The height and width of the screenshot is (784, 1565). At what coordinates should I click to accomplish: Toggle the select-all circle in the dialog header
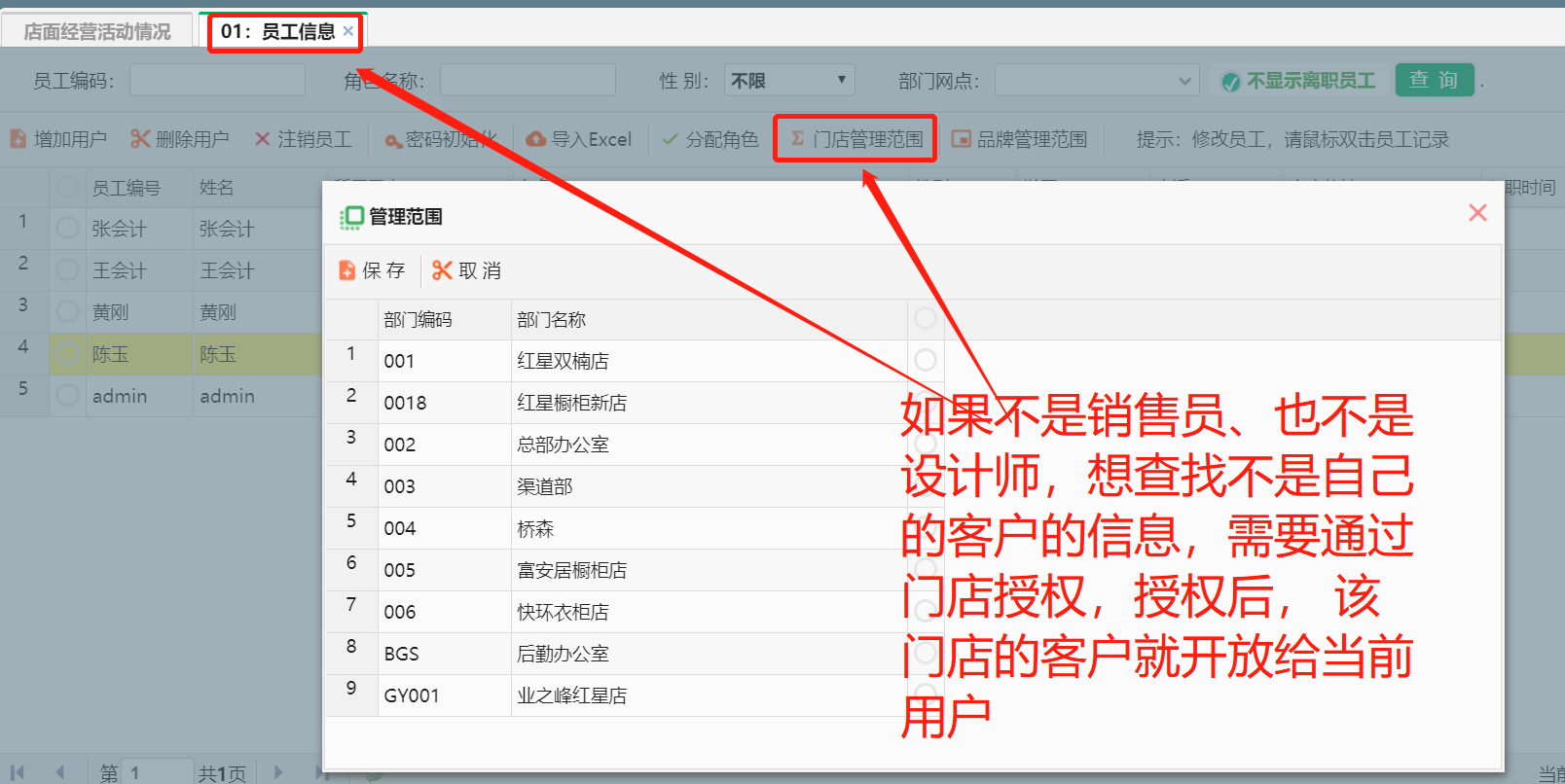tap(925, 318)
